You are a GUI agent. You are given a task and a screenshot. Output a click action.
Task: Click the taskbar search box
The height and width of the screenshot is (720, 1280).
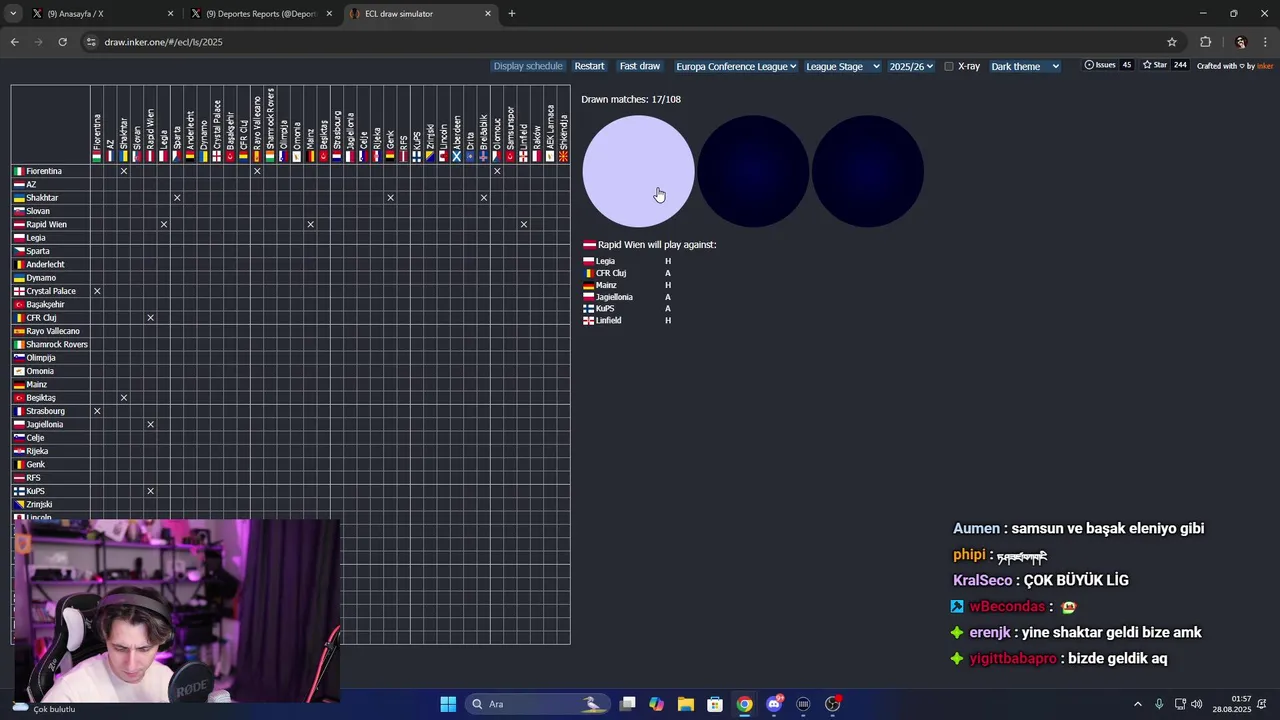(538, 704)
